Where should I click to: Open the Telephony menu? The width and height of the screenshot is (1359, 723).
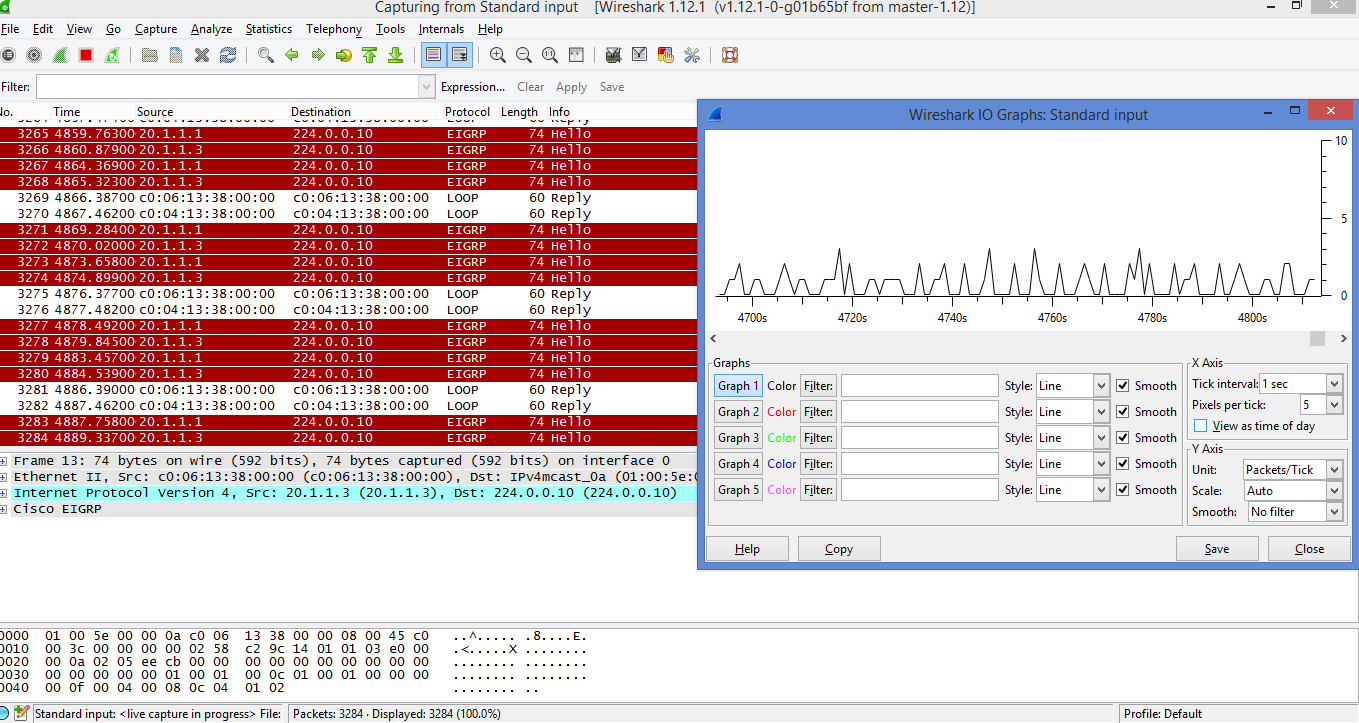click(x=334, y=29)
